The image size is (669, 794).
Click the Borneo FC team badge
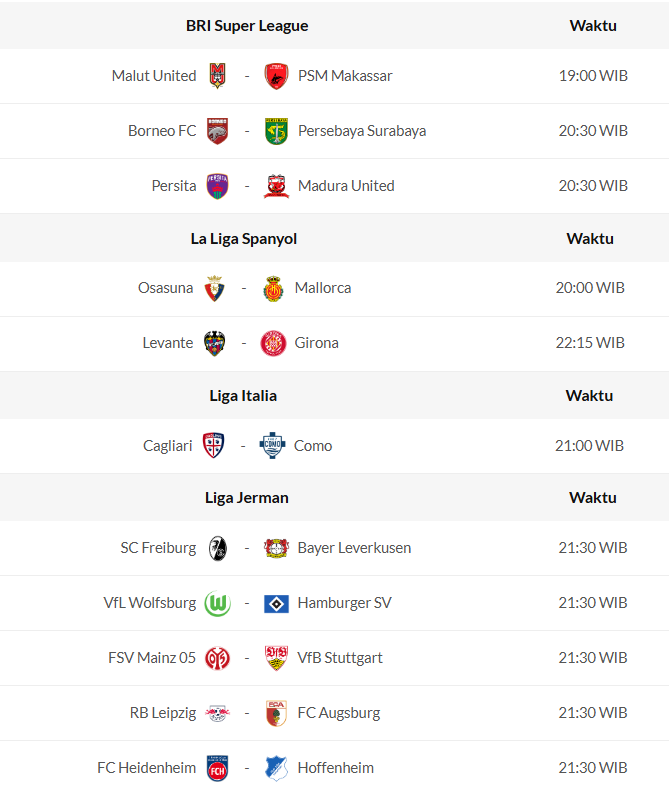(218, 131)
